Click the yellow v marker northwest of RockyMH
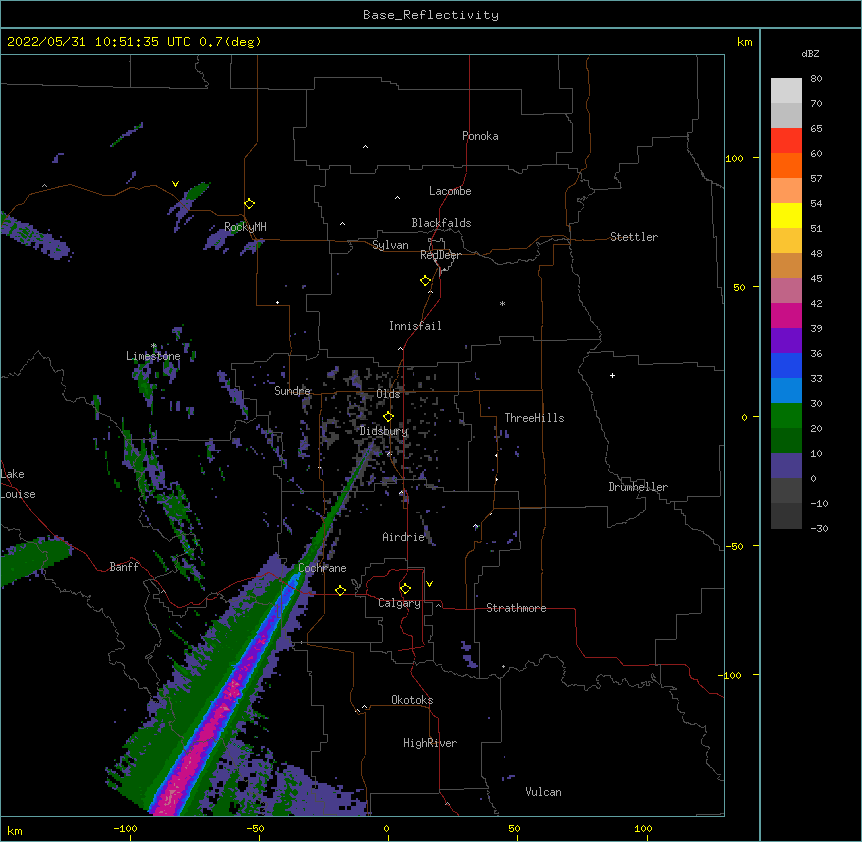This screenshot has height=842, width=862. pyautogui.click(x=175, y=184)
